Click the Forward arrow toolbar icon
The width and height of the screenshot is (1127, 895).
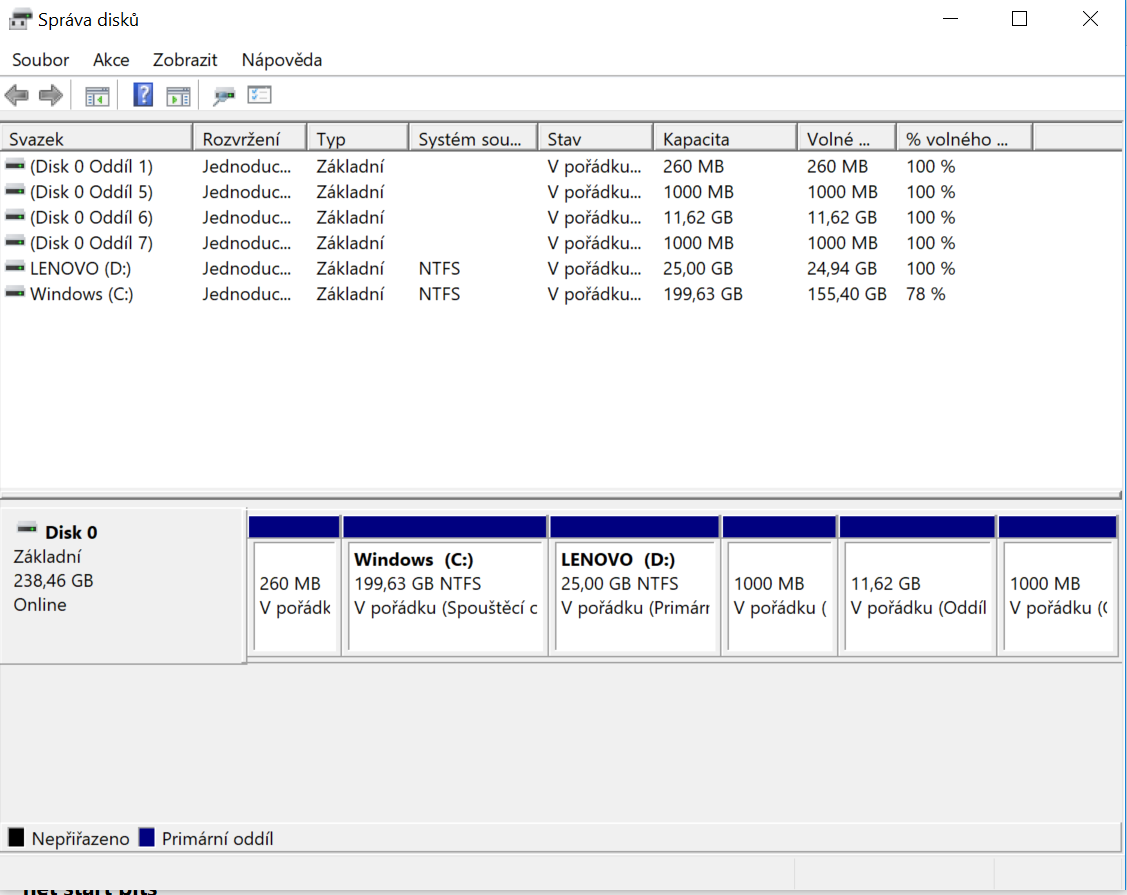50,96
